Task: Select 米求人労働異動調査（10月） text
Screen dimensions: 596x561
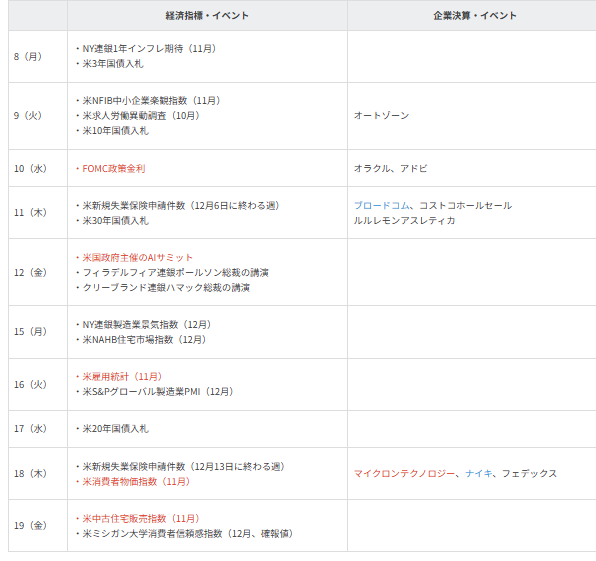Action: 141,116
